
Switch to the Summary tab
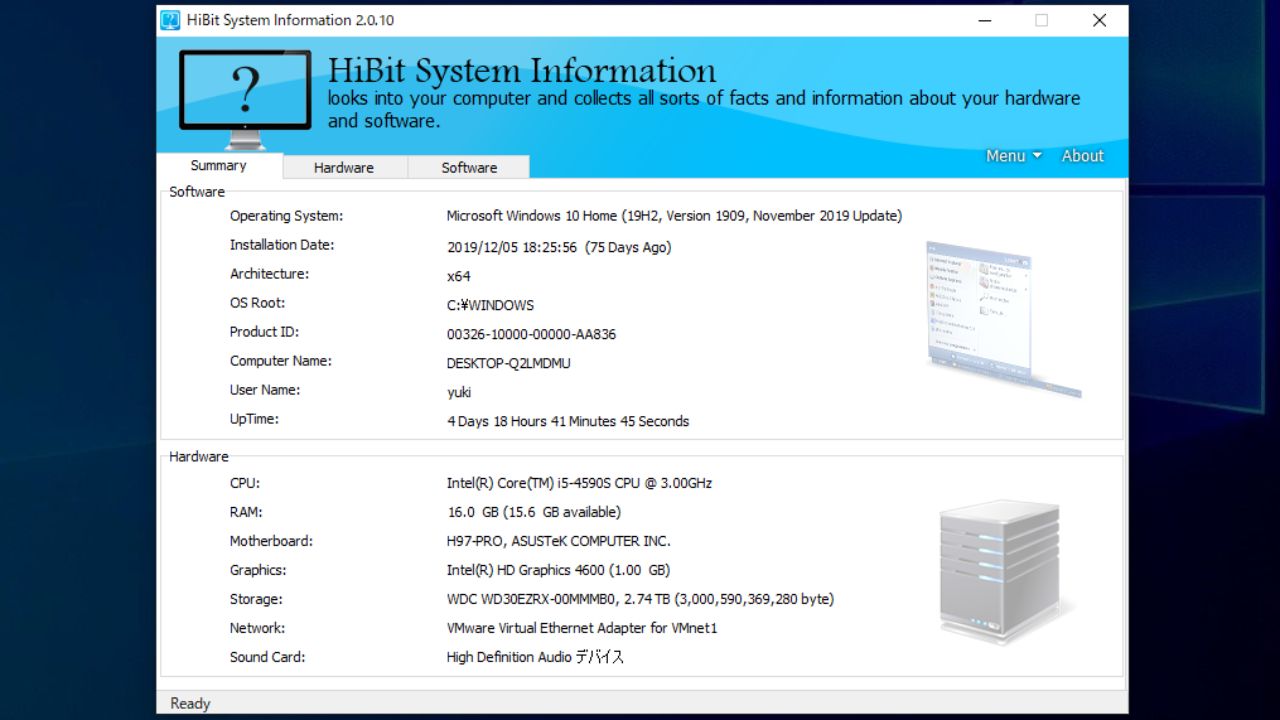(x=218, y=166)
